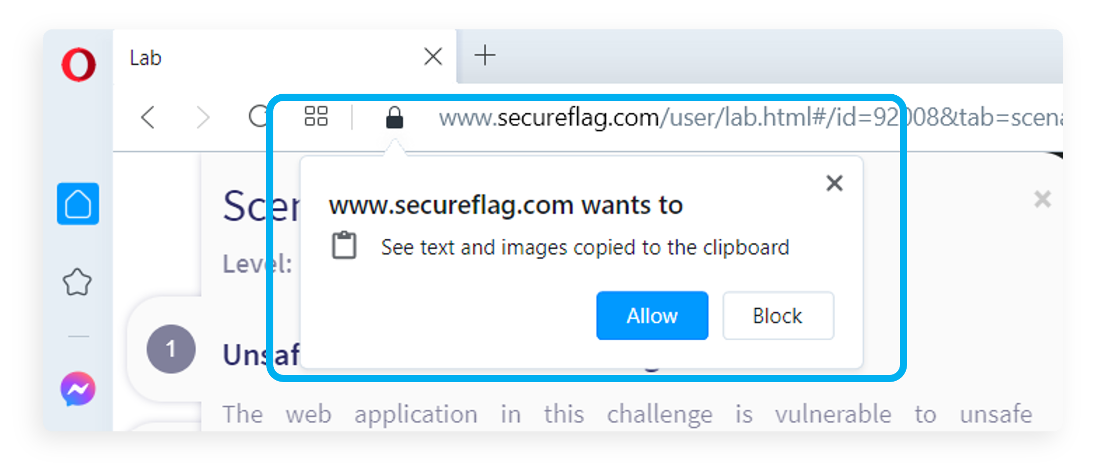
Task: Click the Scenario page heading
Action: pos(261,206)
